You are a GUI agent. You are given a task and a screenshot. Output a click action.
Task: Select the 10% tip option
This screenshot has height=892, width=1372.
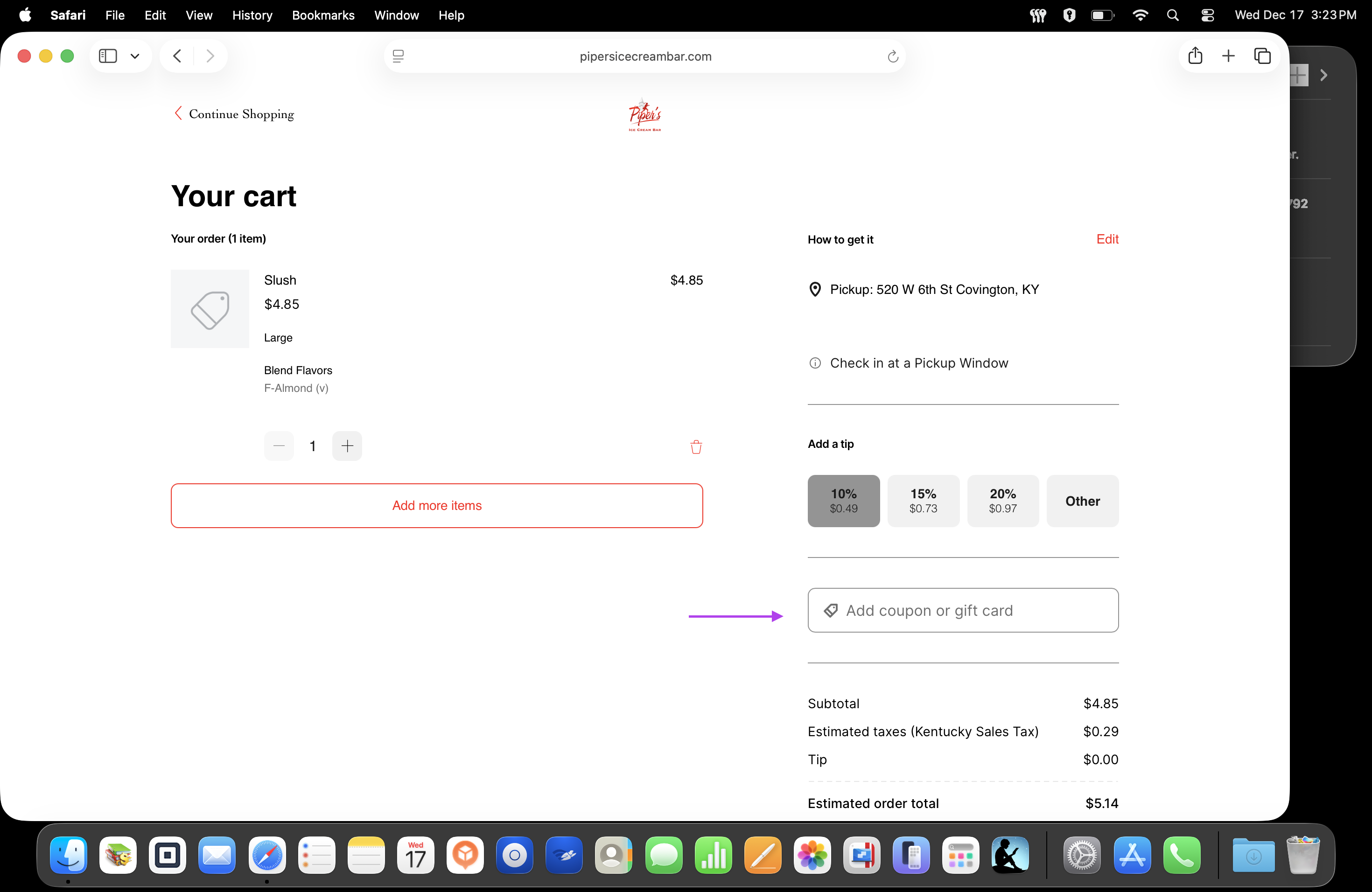(843, 501)
